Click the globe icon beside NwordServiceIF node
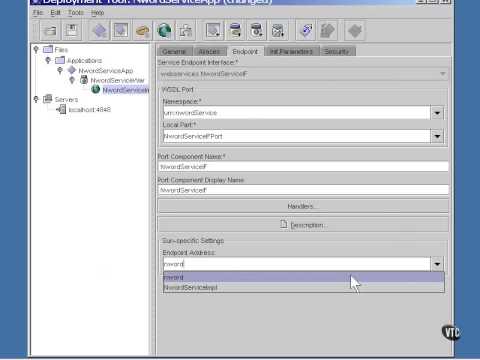 pos(96,89)
